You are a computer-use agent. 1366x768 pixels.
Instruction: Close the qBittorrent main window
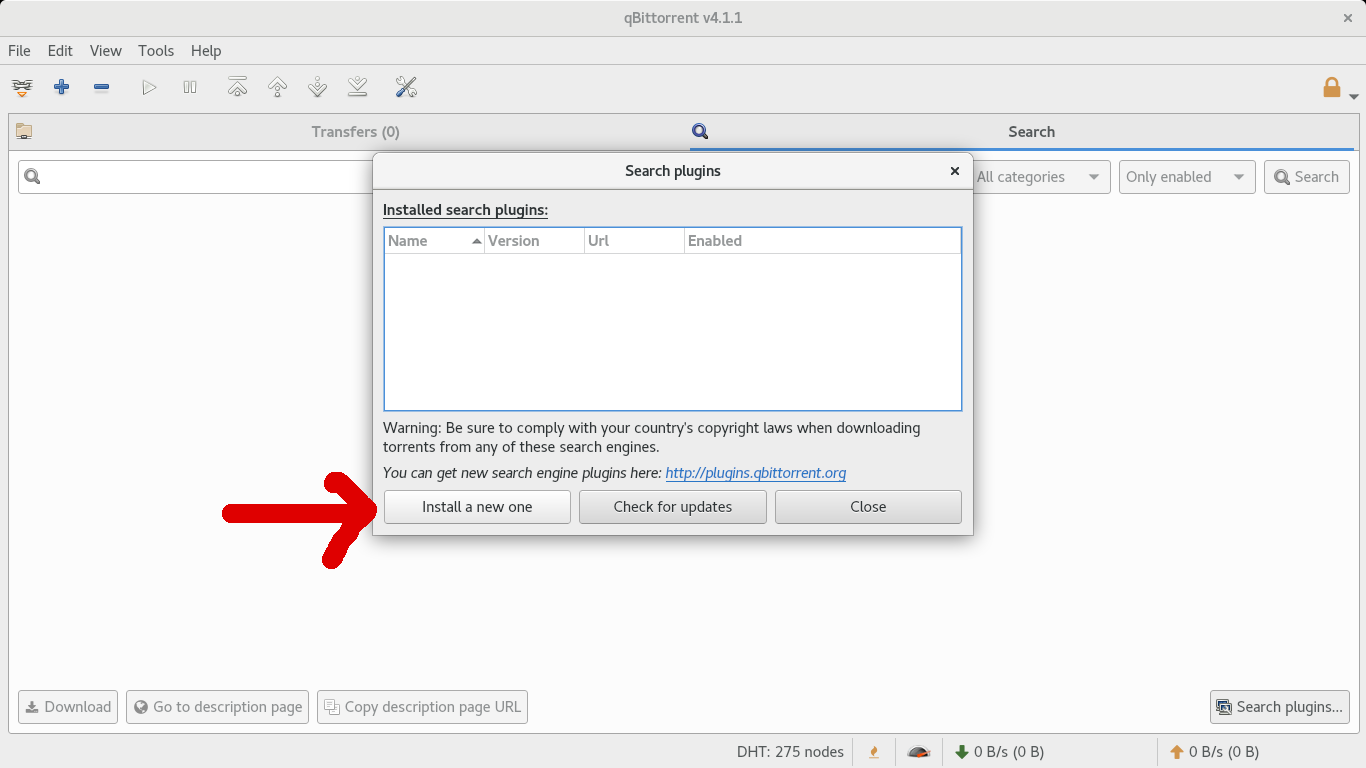[1347, 18]
